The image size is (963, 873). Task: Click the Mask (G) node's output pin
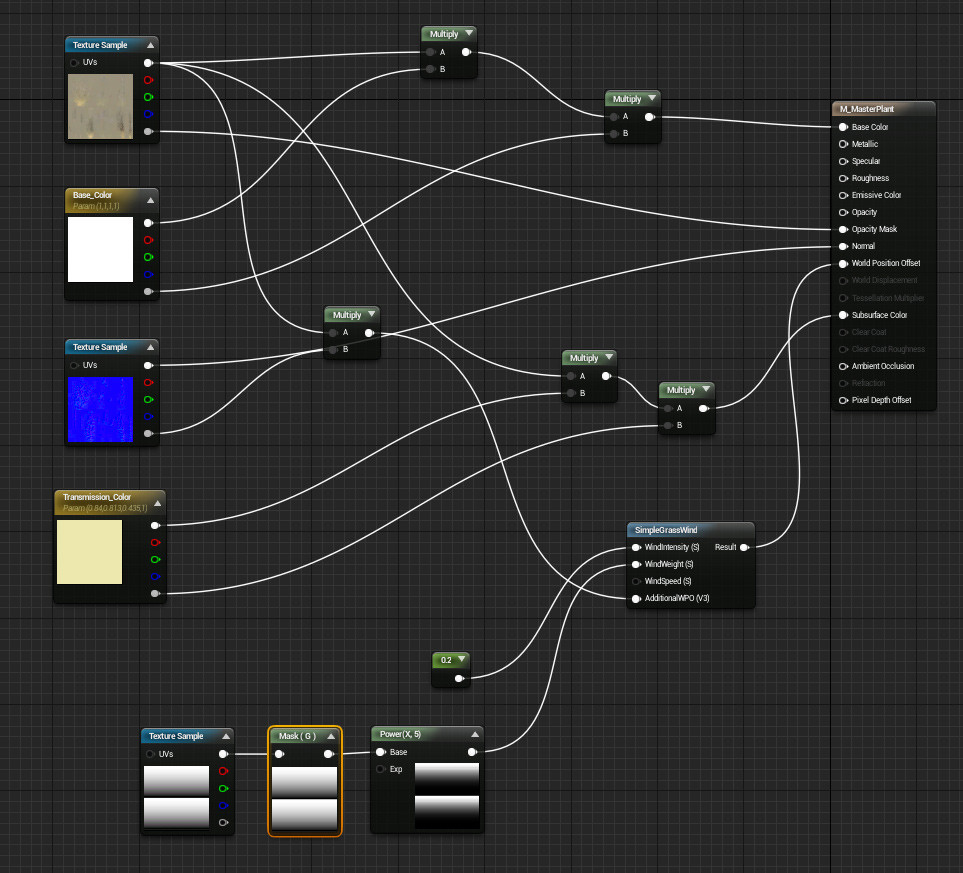[x=329, y=754]
